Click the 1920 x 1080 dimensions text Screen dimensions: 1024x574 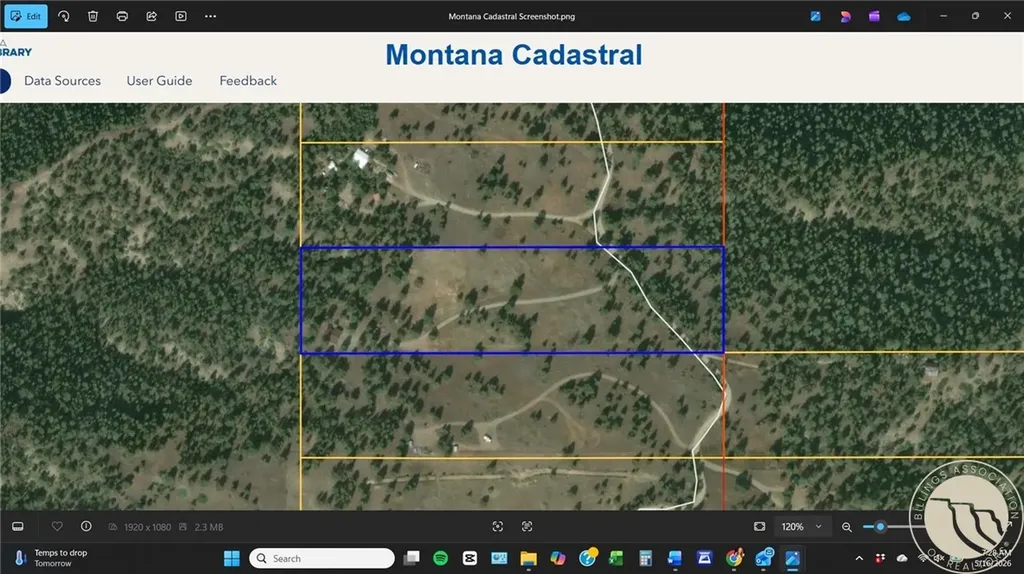[147, 527]
